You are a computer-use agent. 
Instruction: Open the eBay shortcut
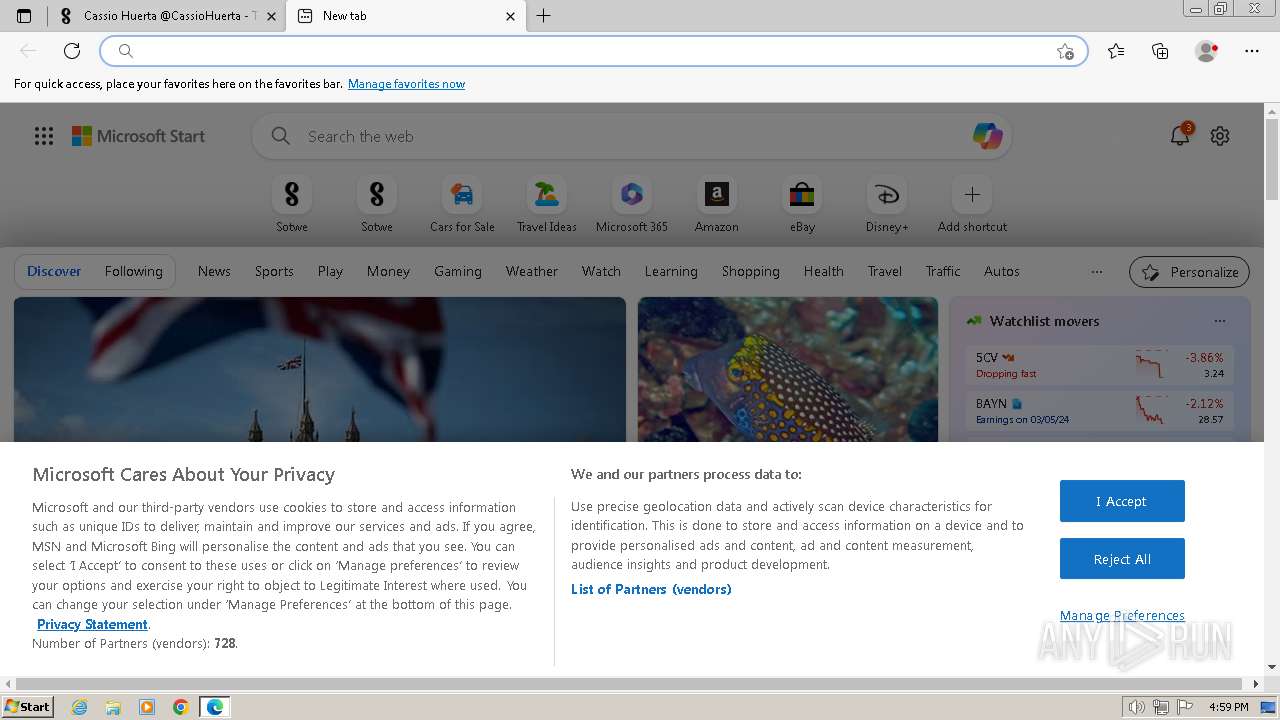(x=802, y=204)
